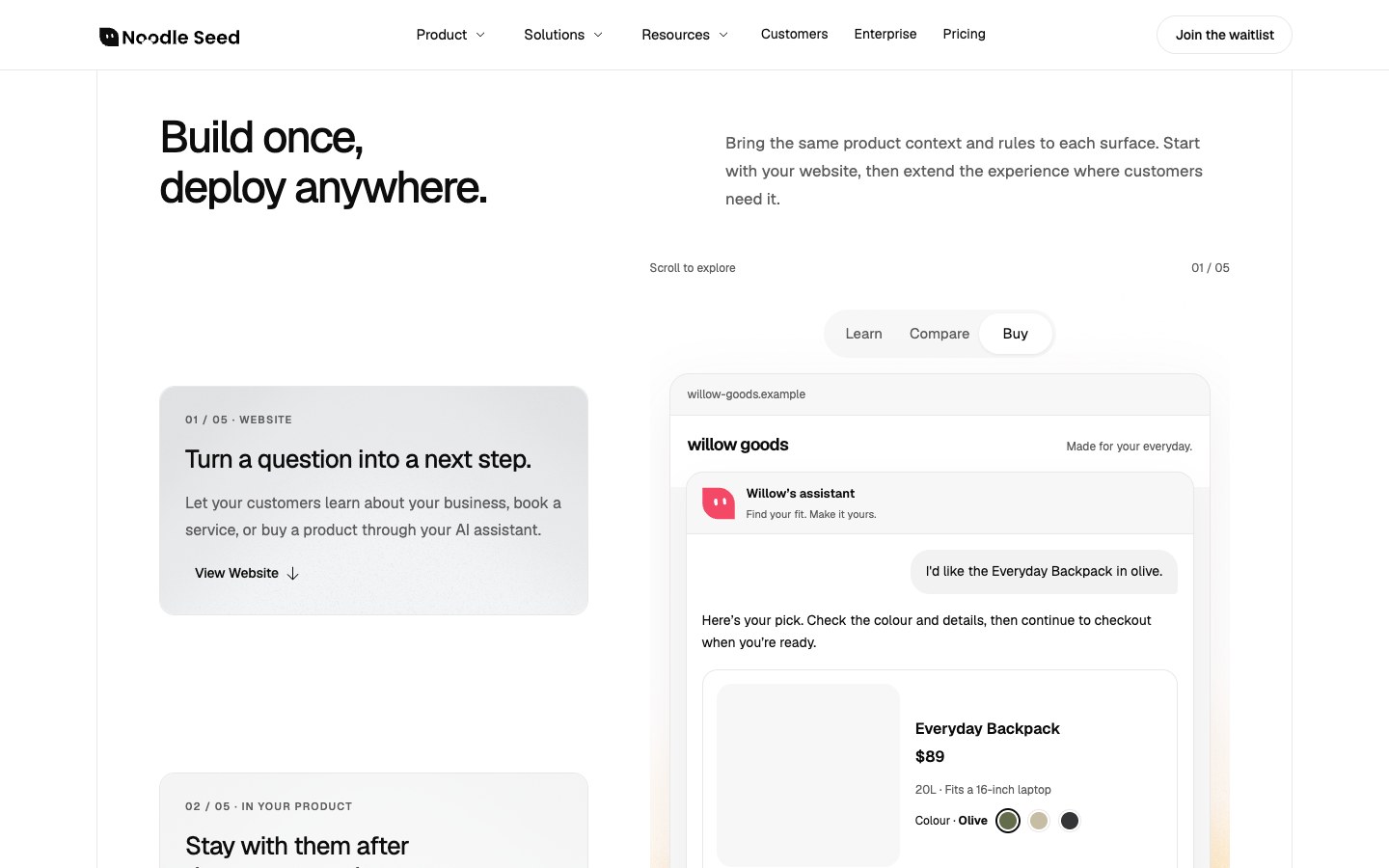The width and height of the screenshot is (1389, 868).
Task: Click the willow-goods.example address bar
Action: coord(940,394)
